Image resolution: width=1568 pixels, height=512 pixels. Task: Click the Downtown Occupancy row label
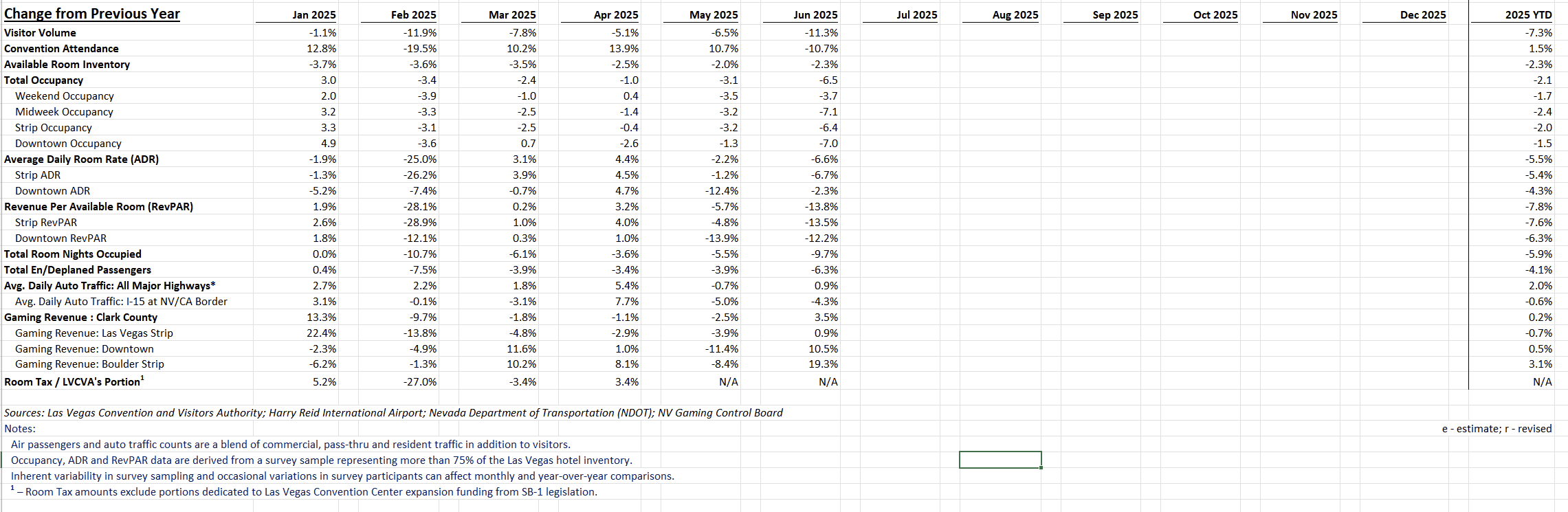pos(68,143)
